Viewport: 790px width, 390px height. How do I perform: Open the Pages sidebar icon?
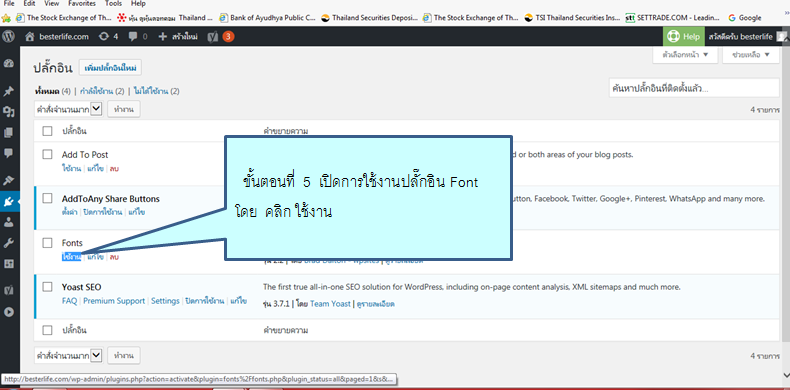pyautogui.click(x=9, y=133)
